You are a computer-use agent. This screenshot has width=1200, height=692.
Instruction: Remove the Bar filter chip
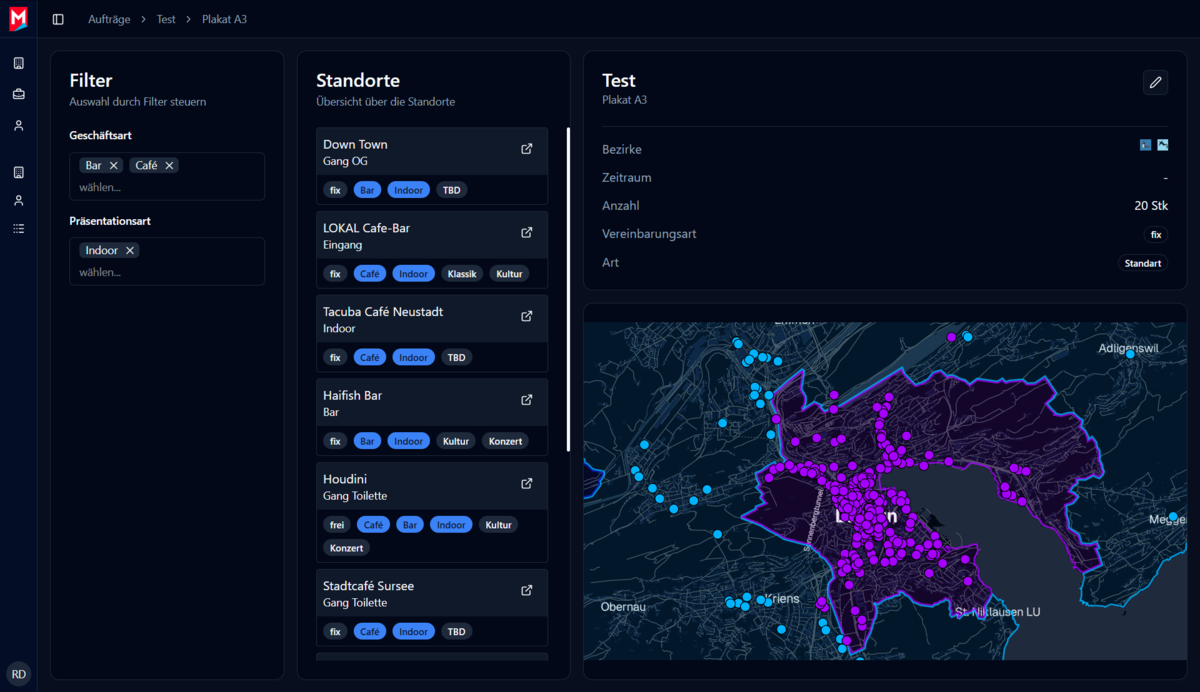pyautogui.click(x=114, y=166)
